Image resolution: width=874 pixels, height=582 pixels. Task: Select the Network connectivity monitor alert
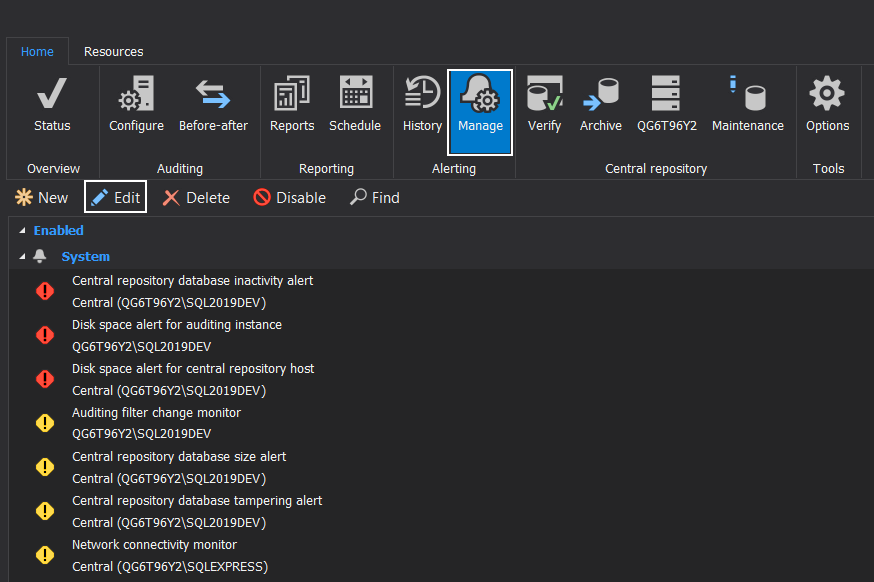point(154,545)
